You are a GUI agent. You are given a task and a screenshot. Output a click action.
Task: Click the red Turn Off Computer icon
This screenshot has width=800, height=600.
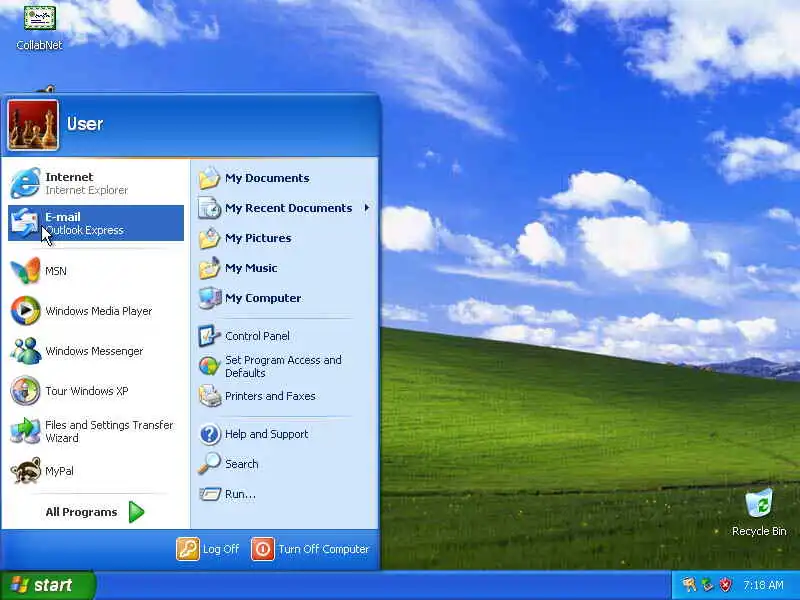263,549
